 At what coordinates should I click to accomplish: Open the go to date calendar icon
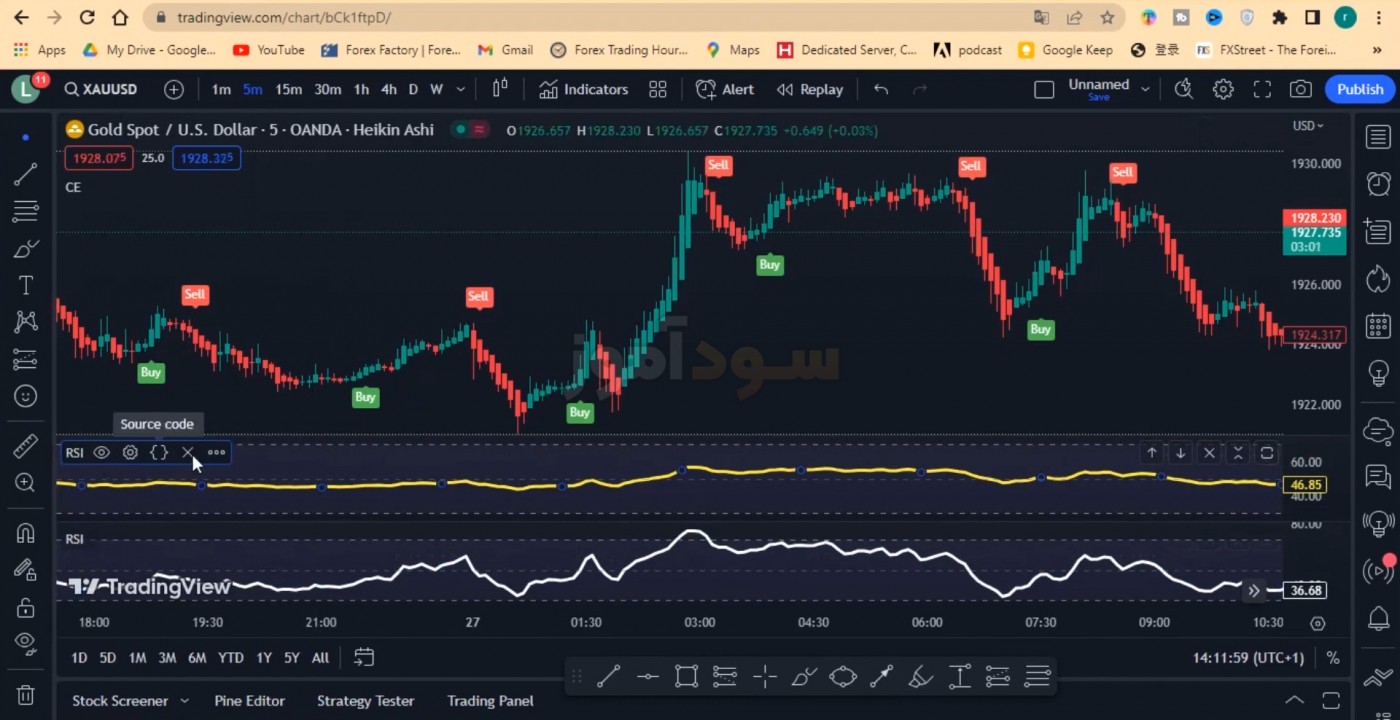coord(364,657)
